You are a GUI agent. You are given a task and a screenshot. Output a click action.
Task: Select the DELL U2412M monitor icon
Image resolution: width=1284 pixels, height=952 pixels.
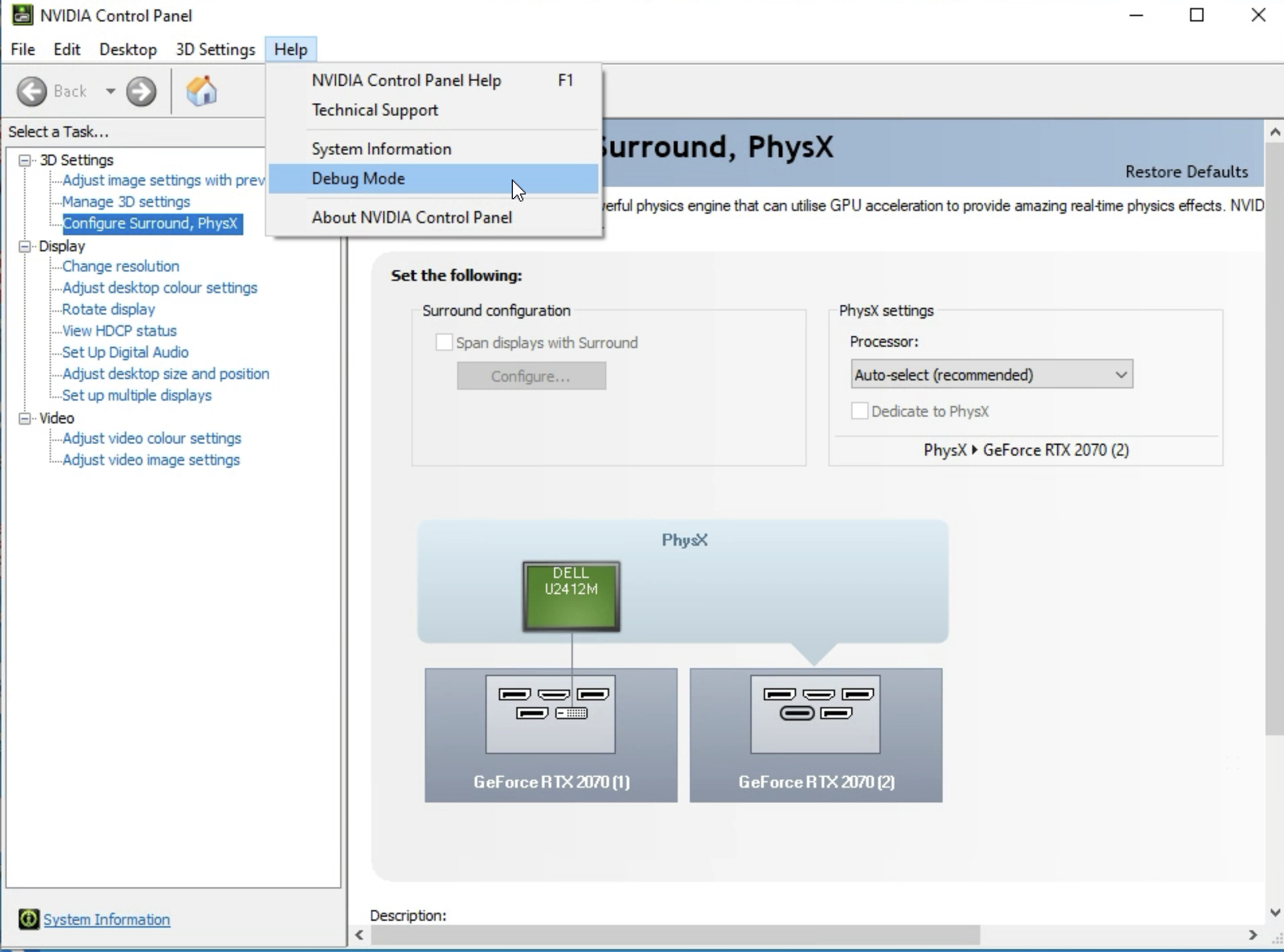click(x=571, y=596)
